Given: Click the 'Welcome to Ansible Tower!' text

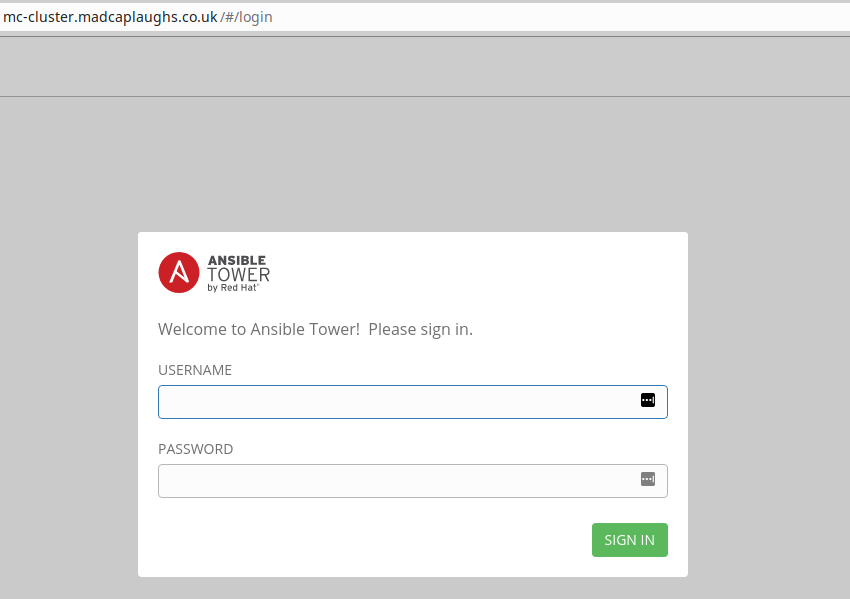Looking at the screenshot, I should pos(259,329).
